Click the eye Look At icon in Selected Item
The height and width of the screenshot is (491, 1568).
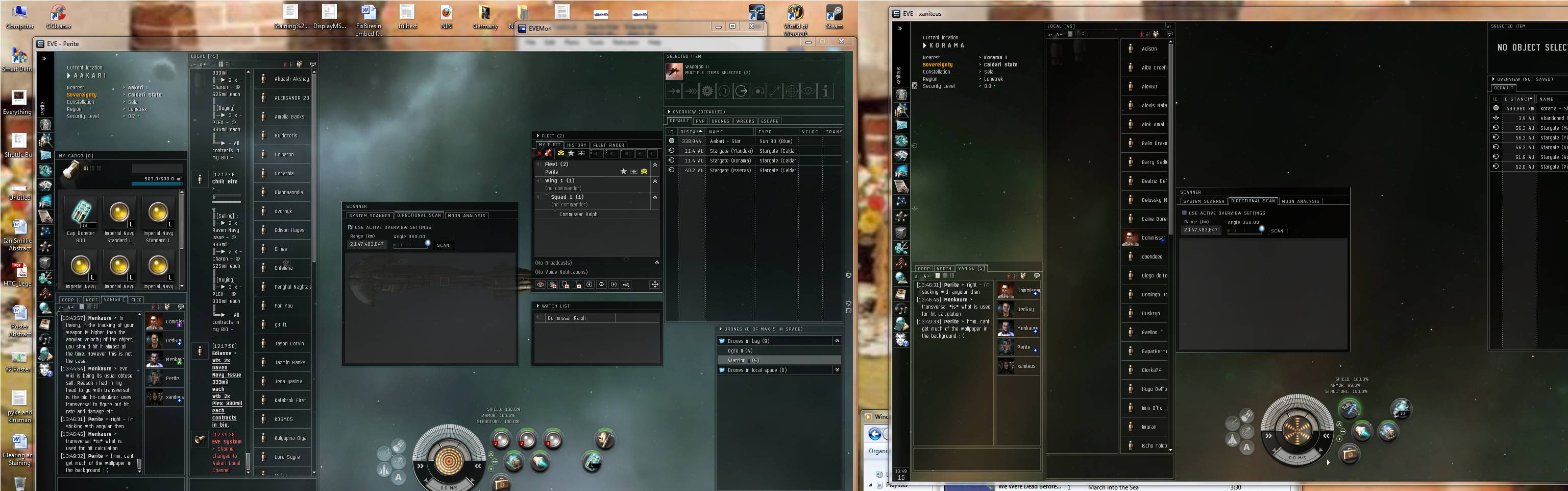[x=808, y=91]
